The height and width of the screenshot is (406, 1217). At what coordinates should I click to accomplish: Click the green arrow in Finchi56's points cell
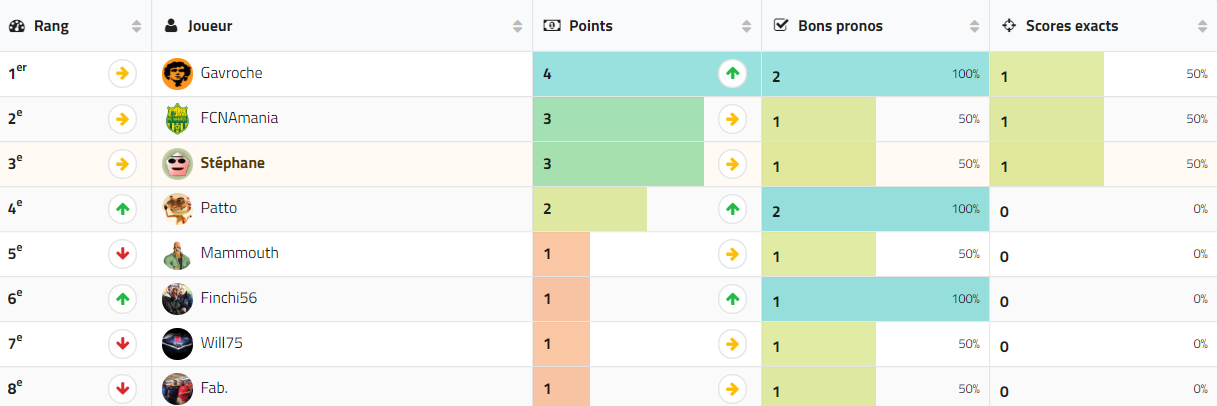coord(732,299)
